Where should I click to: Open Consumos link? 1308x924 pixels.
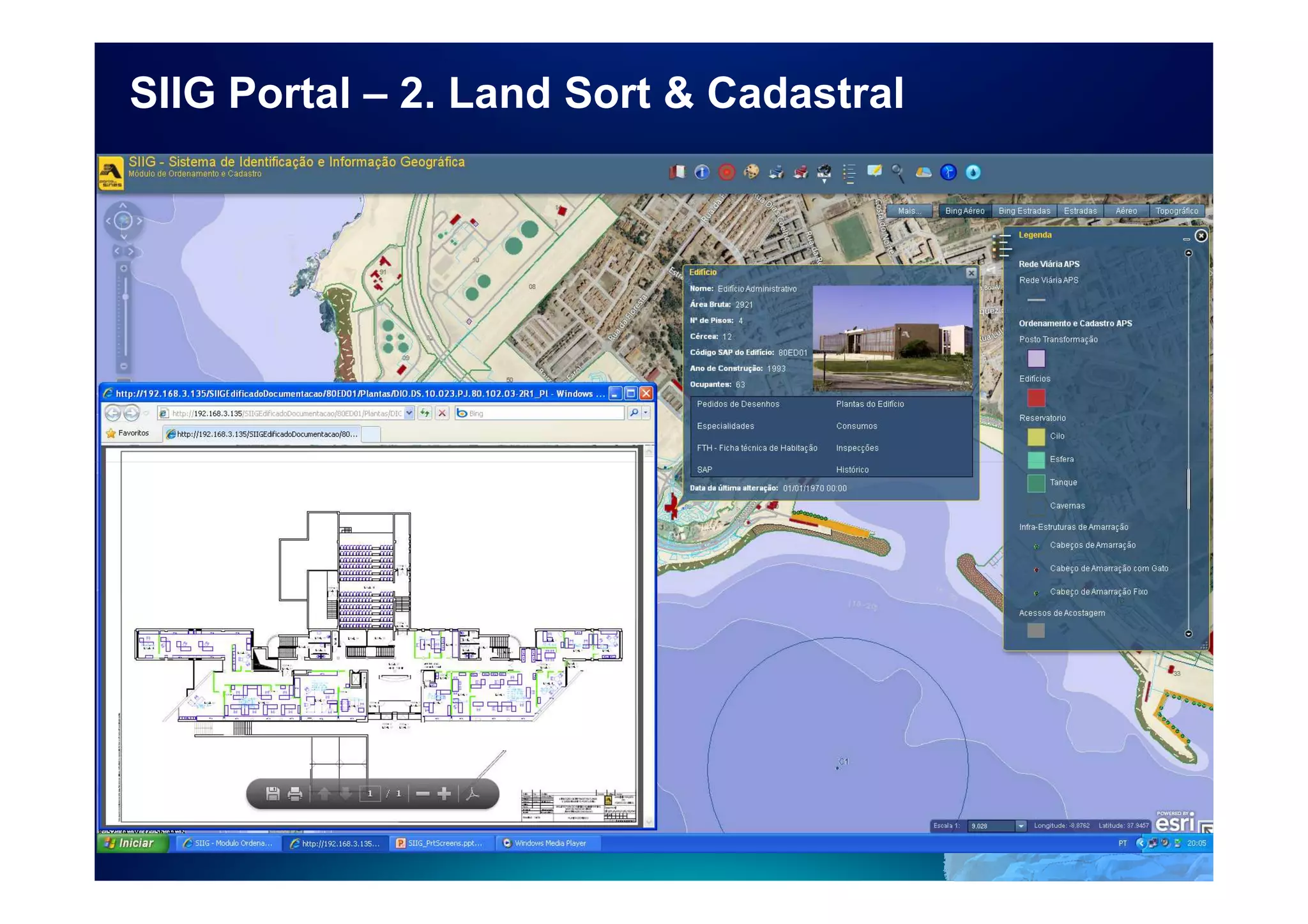pyautogui.click(x=856, y=426)
